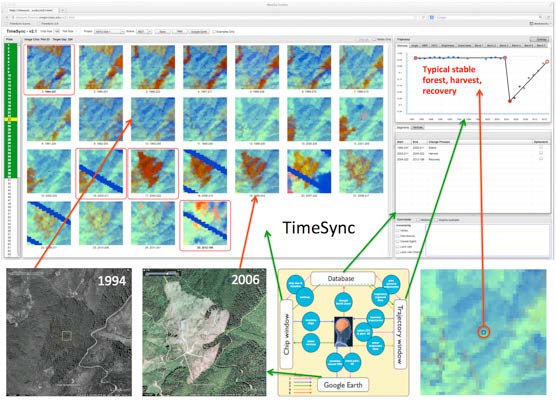Click the wide button left of Examples Only
Screen dimensions: 556x401
(199, 32)
